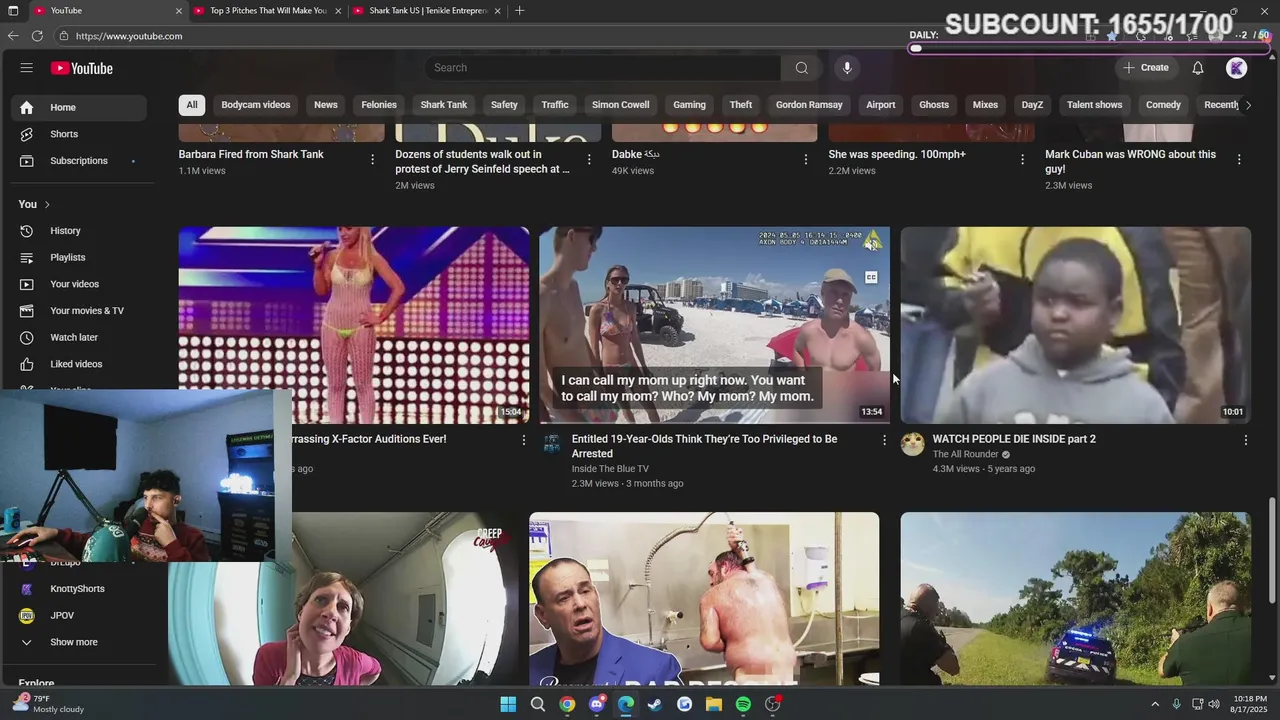Open File Explorer from the taskbar
The height and width of the screenshot is (720, 1280).
coord(714,704)
